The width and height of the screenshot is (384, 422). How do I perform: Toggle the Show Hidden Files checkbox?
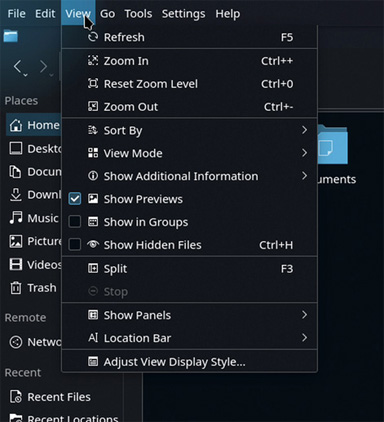click(x=74, y=245)
